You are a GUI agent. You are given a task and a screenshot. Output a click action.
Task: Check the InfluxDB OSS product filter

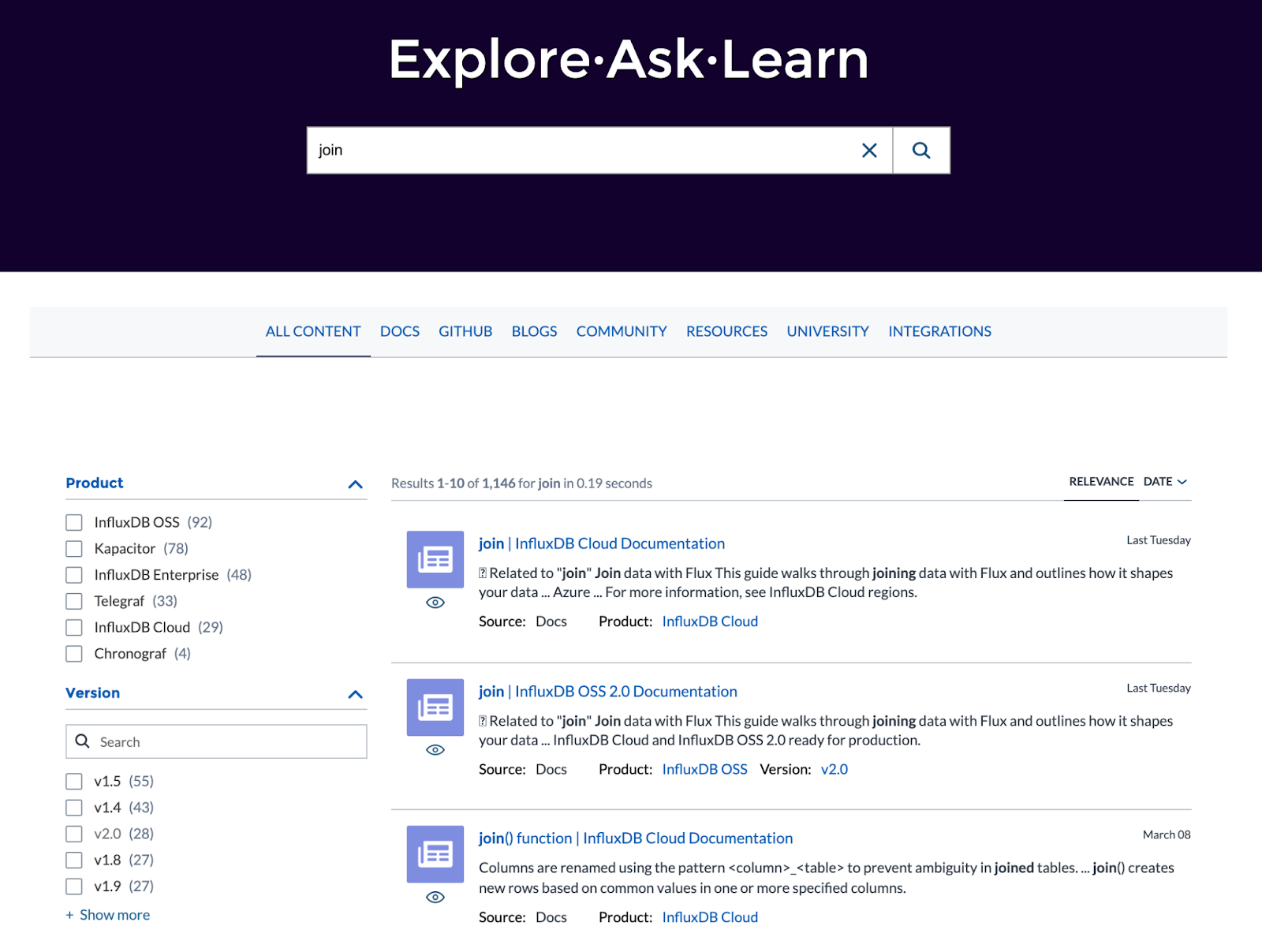click(74, 522)
